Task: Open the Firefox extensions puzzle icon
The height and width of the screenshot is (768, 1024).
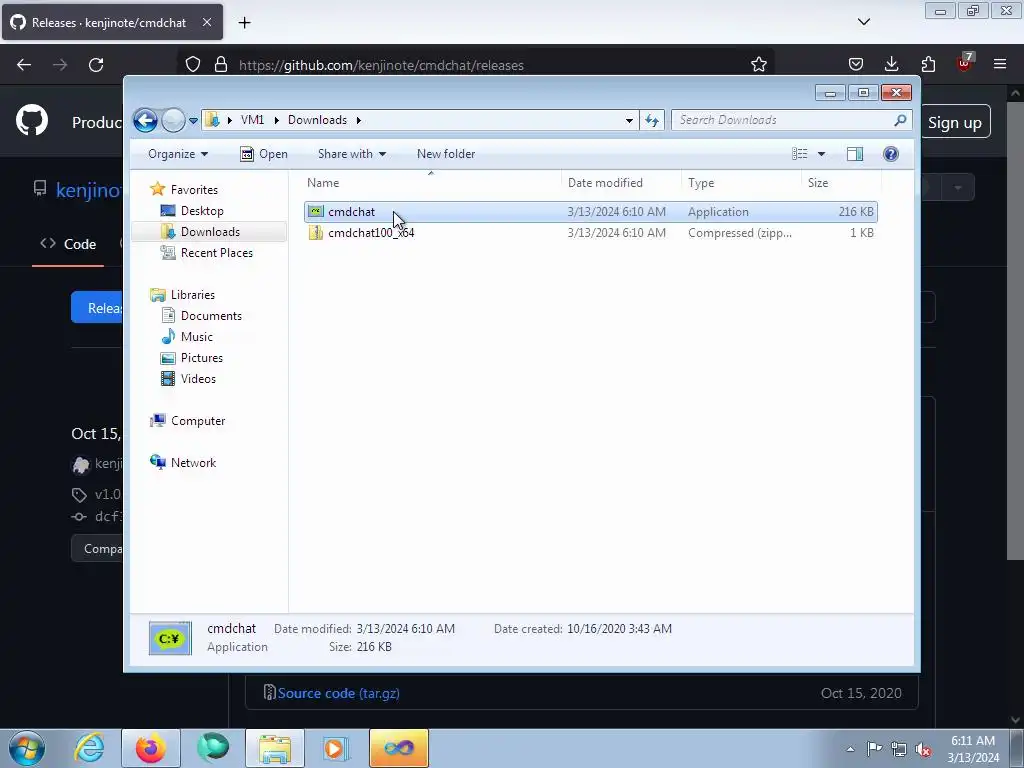Action: (x=928, y=64)
